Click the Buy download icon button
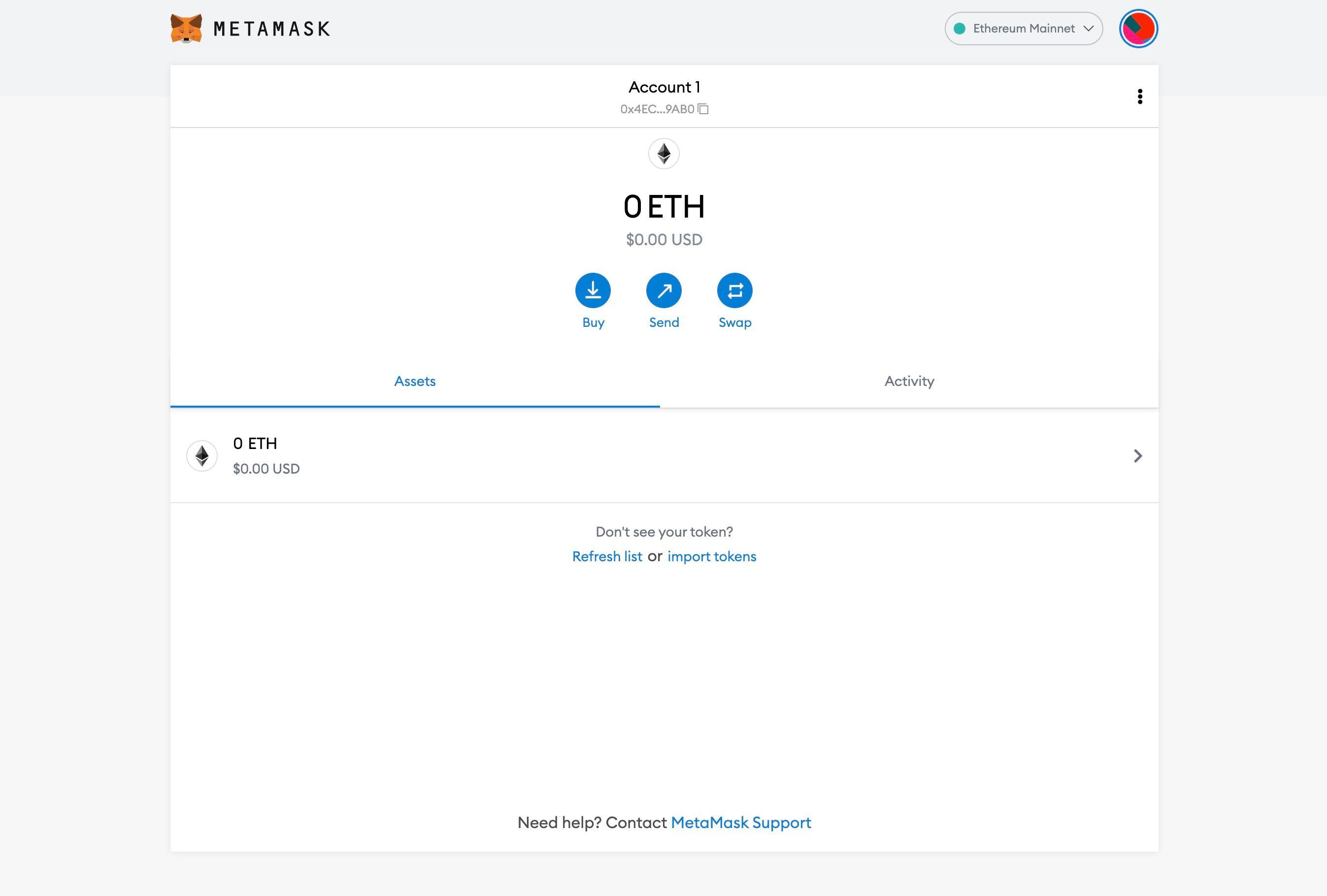This screenshot has height=896, width=1327. pos(593,290)
